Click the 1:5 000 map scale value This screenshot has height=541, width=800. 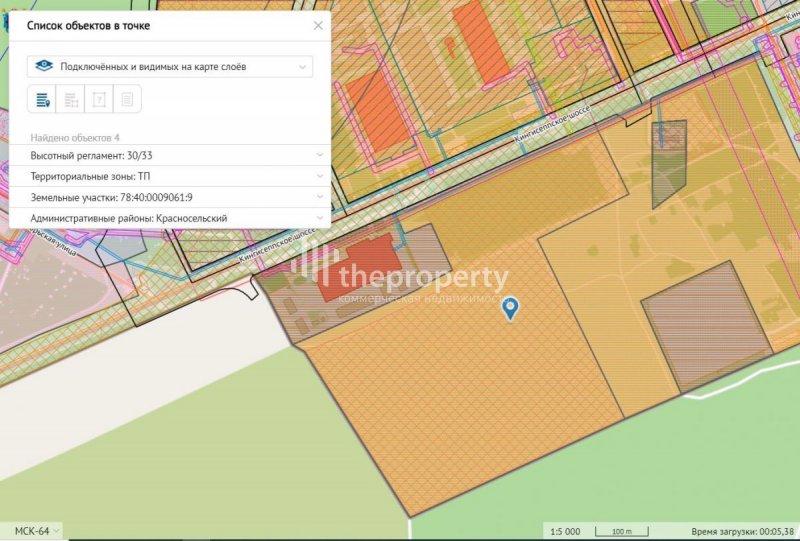567,530
